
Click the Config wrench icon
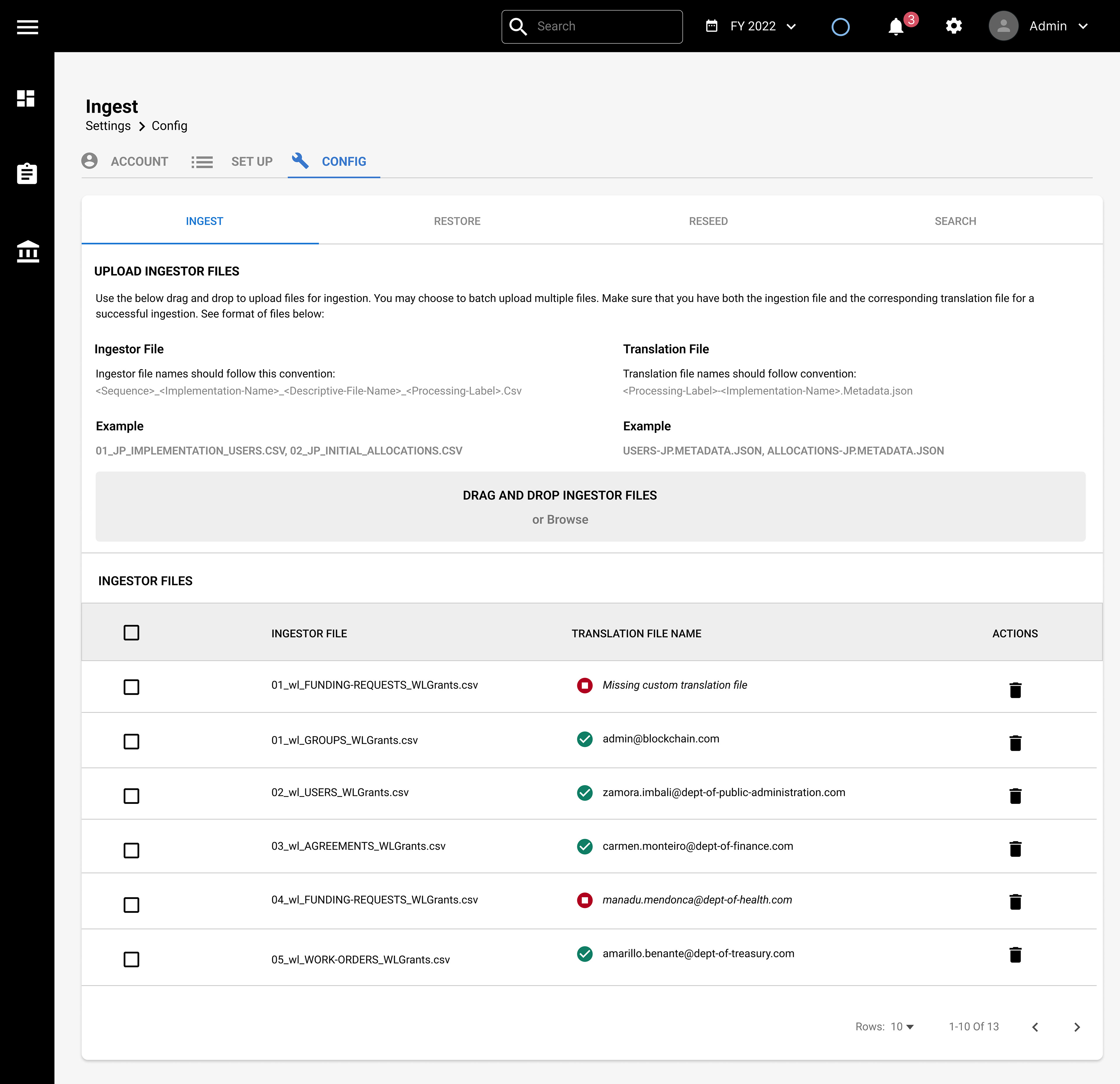coord(301,161)
